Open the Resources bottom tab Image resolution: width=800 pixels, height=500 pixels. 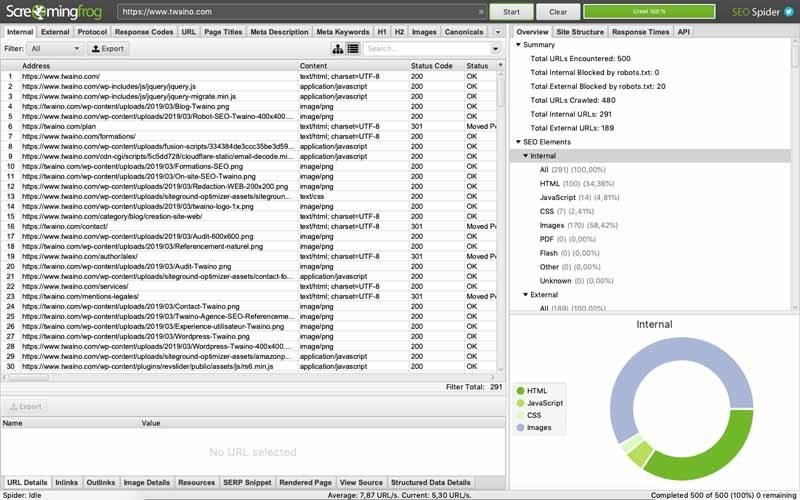(196, 482)
